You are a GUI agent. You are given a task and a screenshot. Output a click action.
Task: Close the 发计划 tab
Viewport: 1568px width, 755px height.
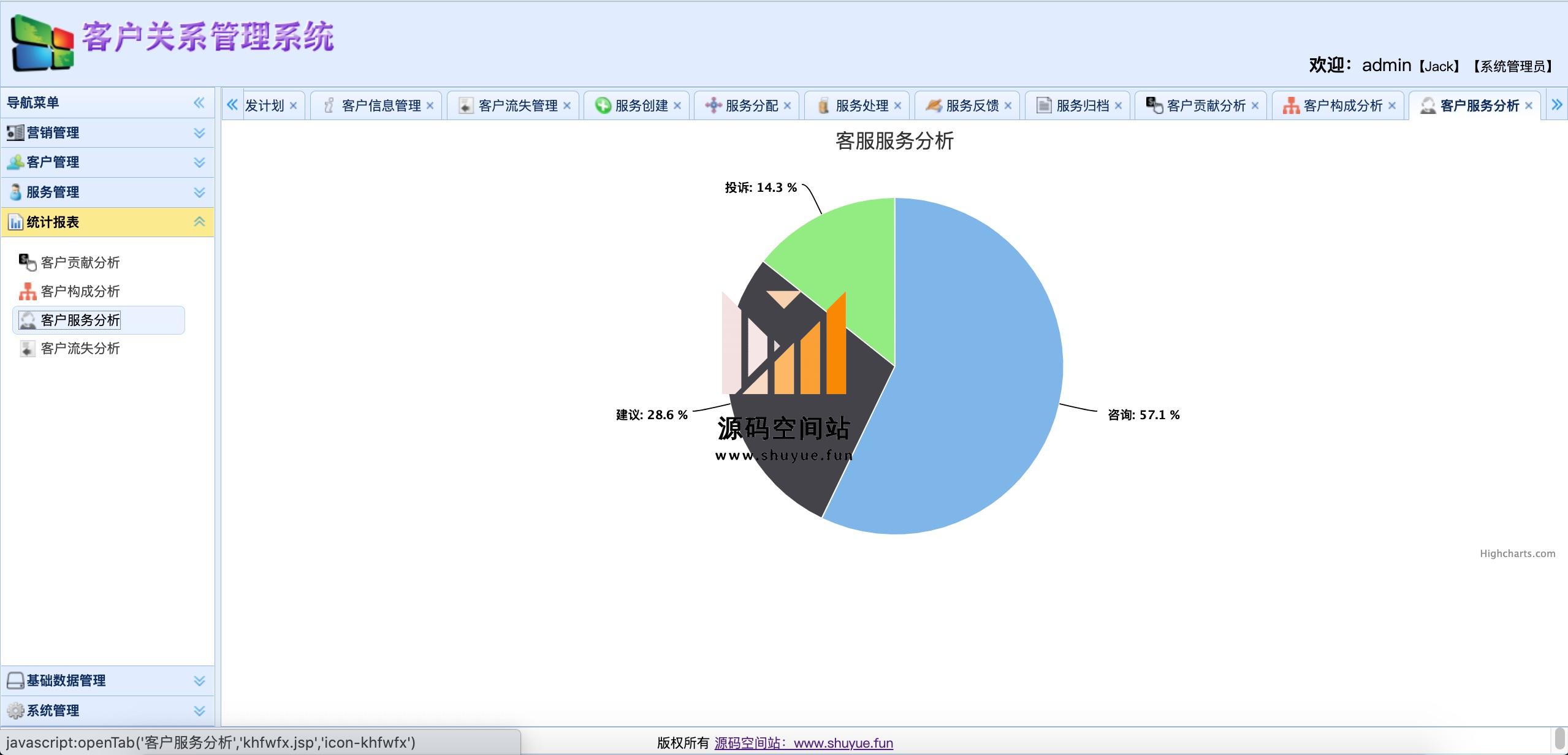point(294,105)
